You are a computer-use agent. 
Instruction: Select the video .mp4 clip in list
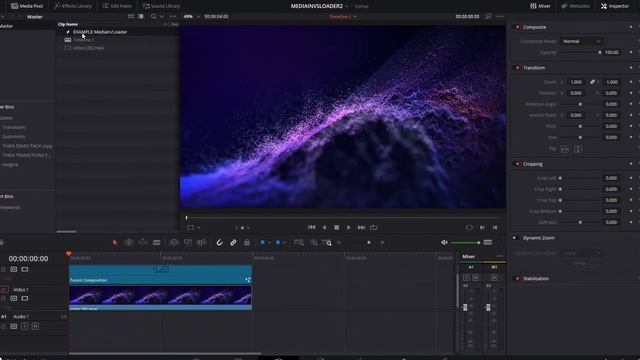[88, 48]
